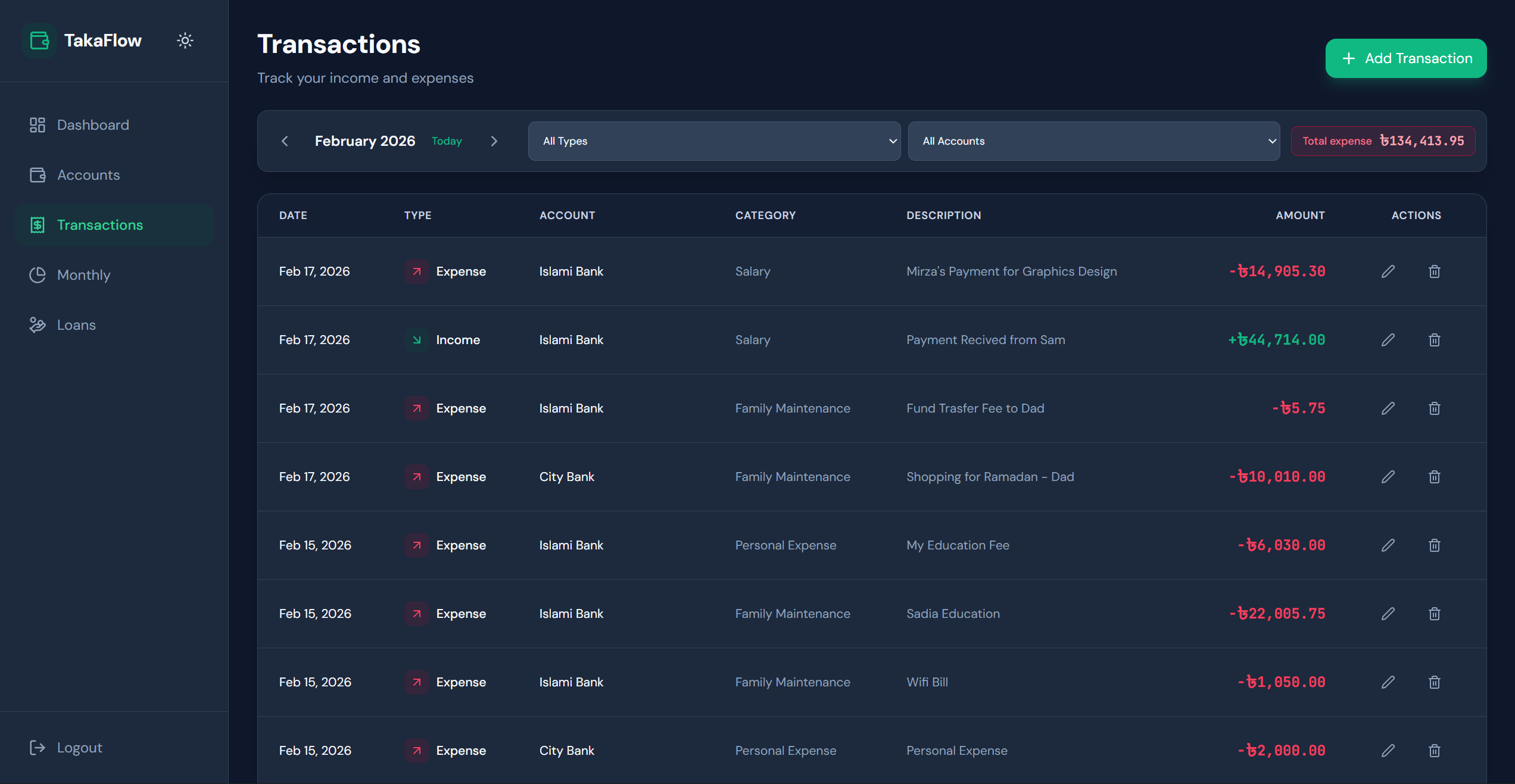Toggle light/dark theme sun icon

[185, 40]
